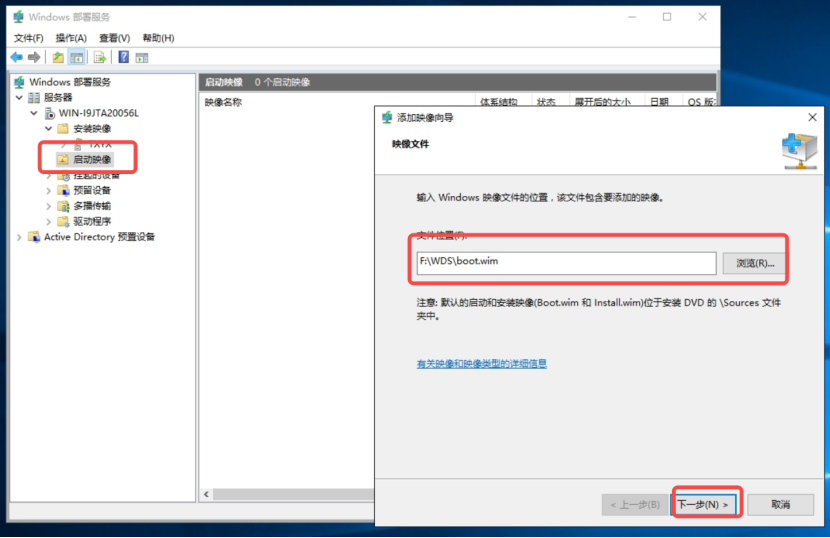Select the 多播传输 folder icon
830x538 pixels.
pyautogui.click(x=64, y=206)
